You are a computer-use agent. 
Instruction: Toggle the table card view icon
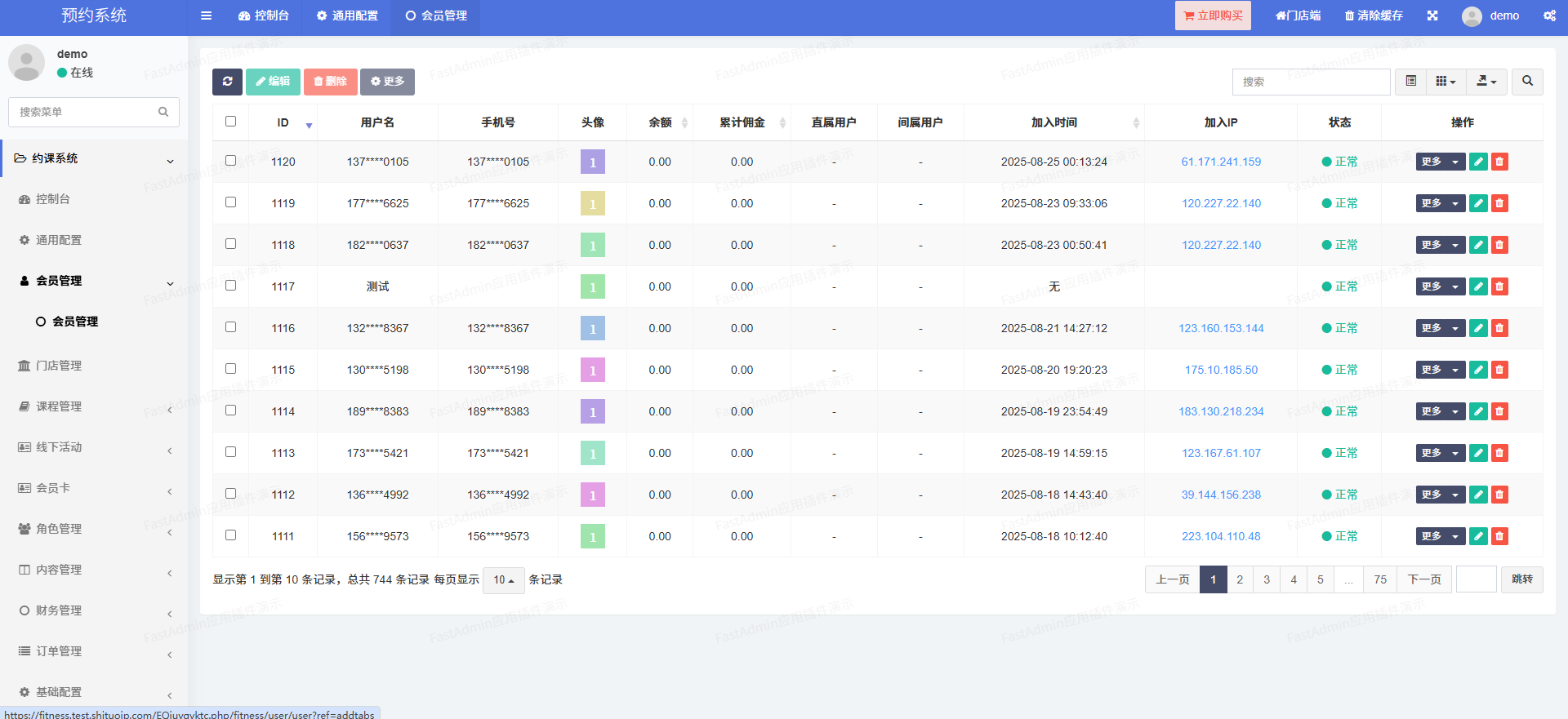pos(1410,82)
